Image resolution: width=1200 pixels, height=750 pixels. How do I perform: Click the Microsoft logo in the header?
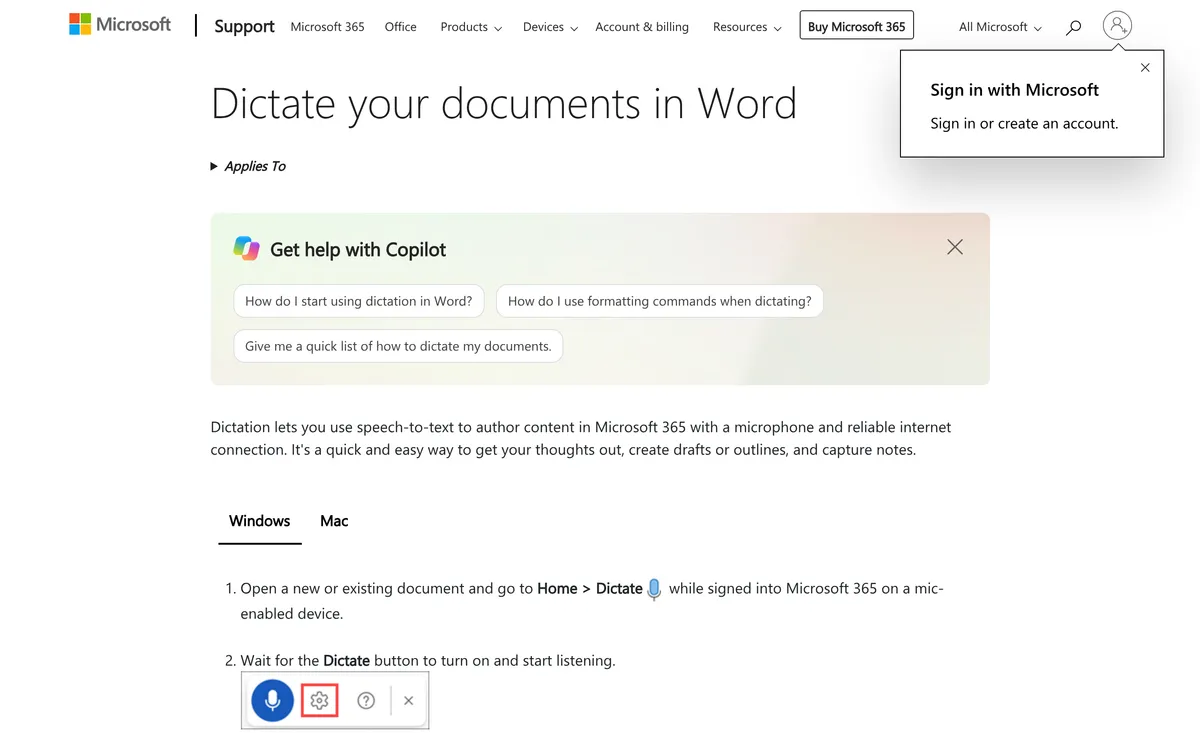pos(120,25)
